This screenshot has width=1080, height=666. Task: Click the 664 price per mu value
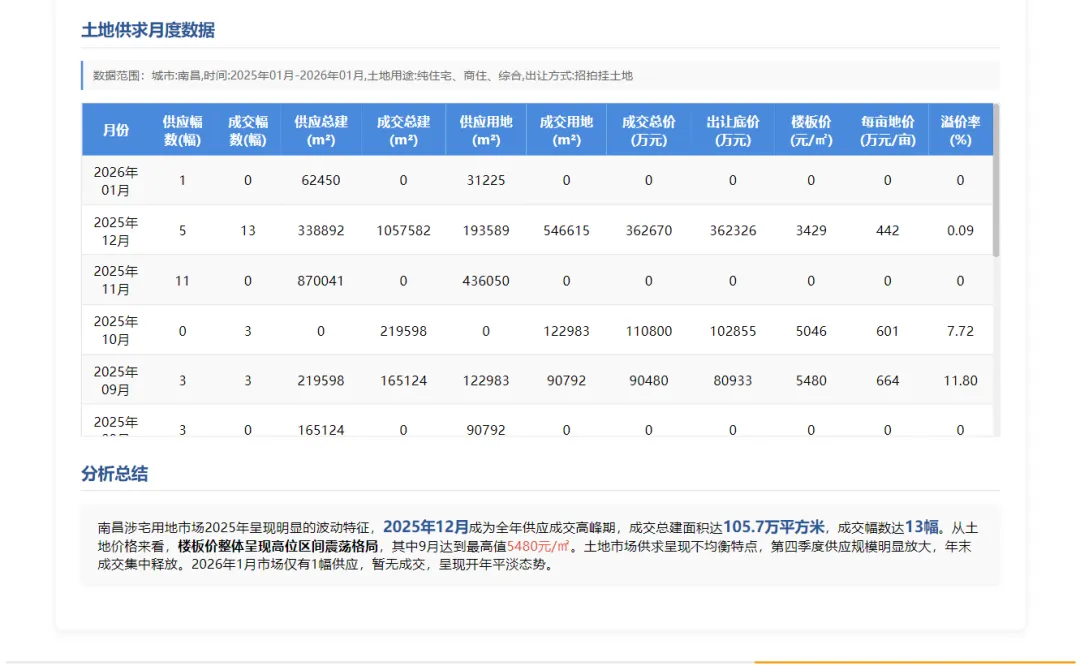[x=887, y=381]
